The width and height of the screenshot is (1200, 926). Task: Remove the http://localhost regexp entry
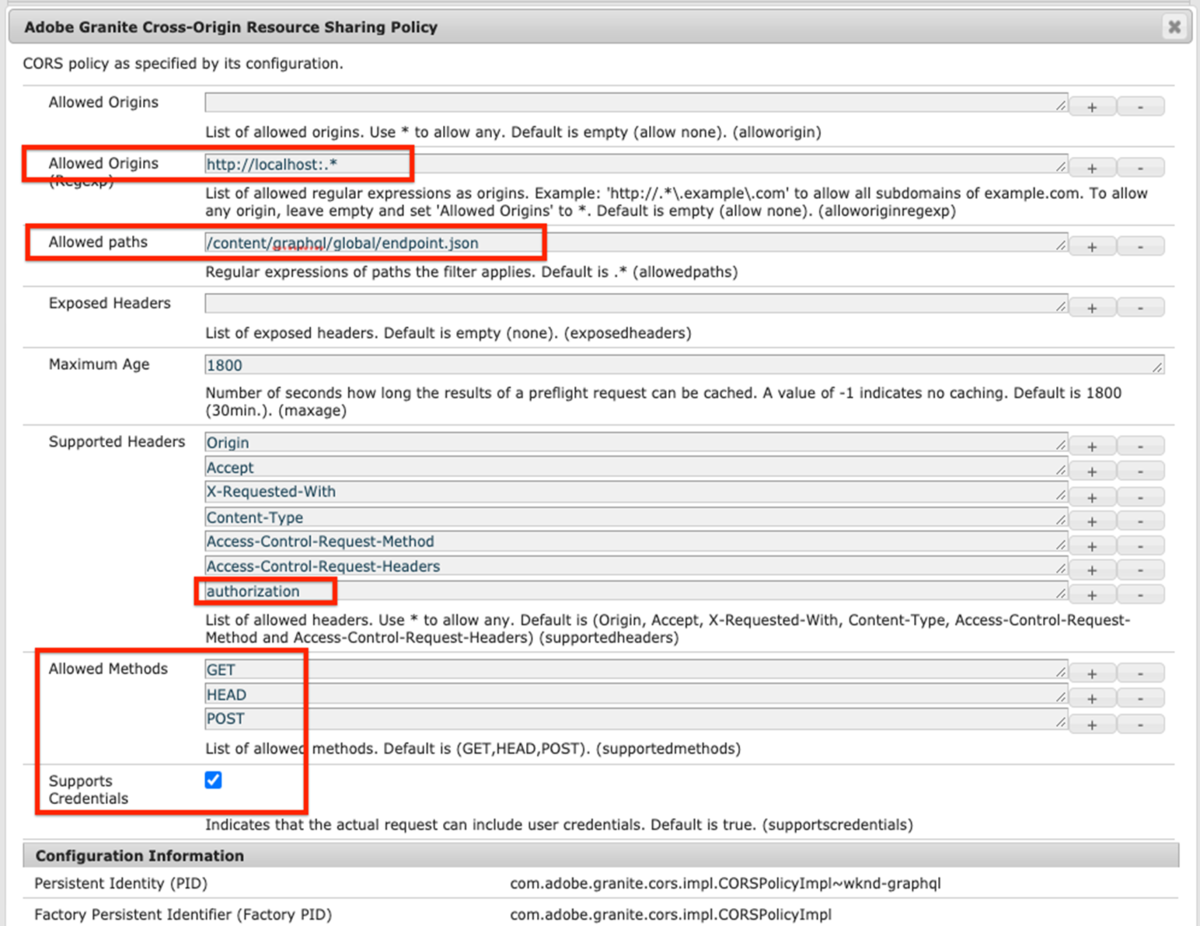(1141, 167)
